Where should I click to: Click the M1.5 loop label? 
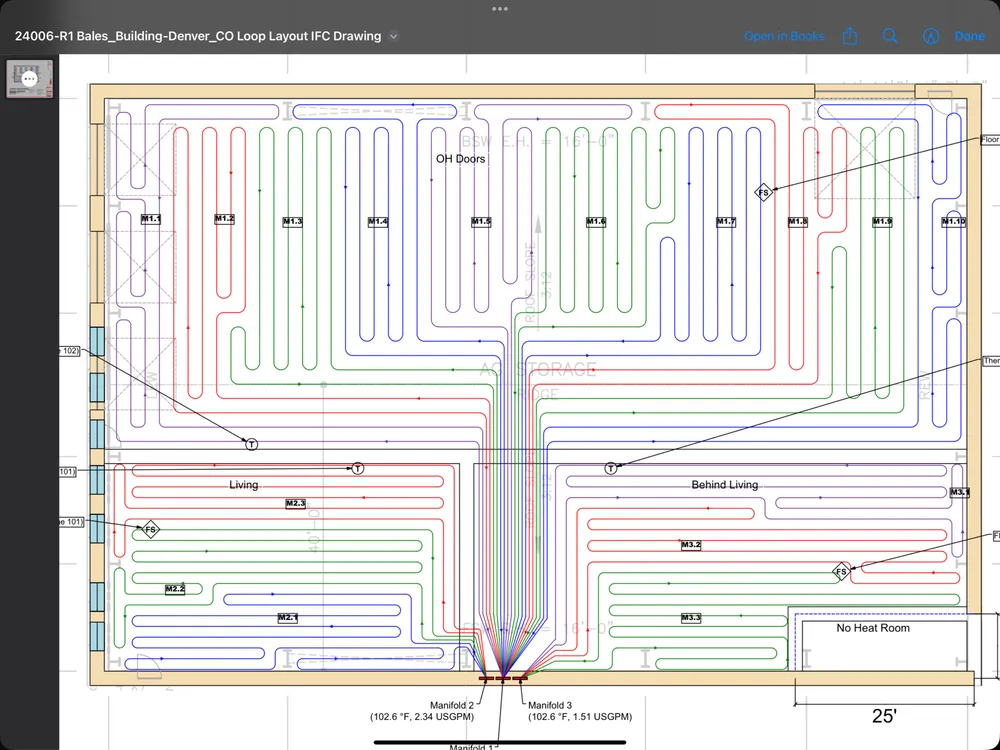coord(481,221)
